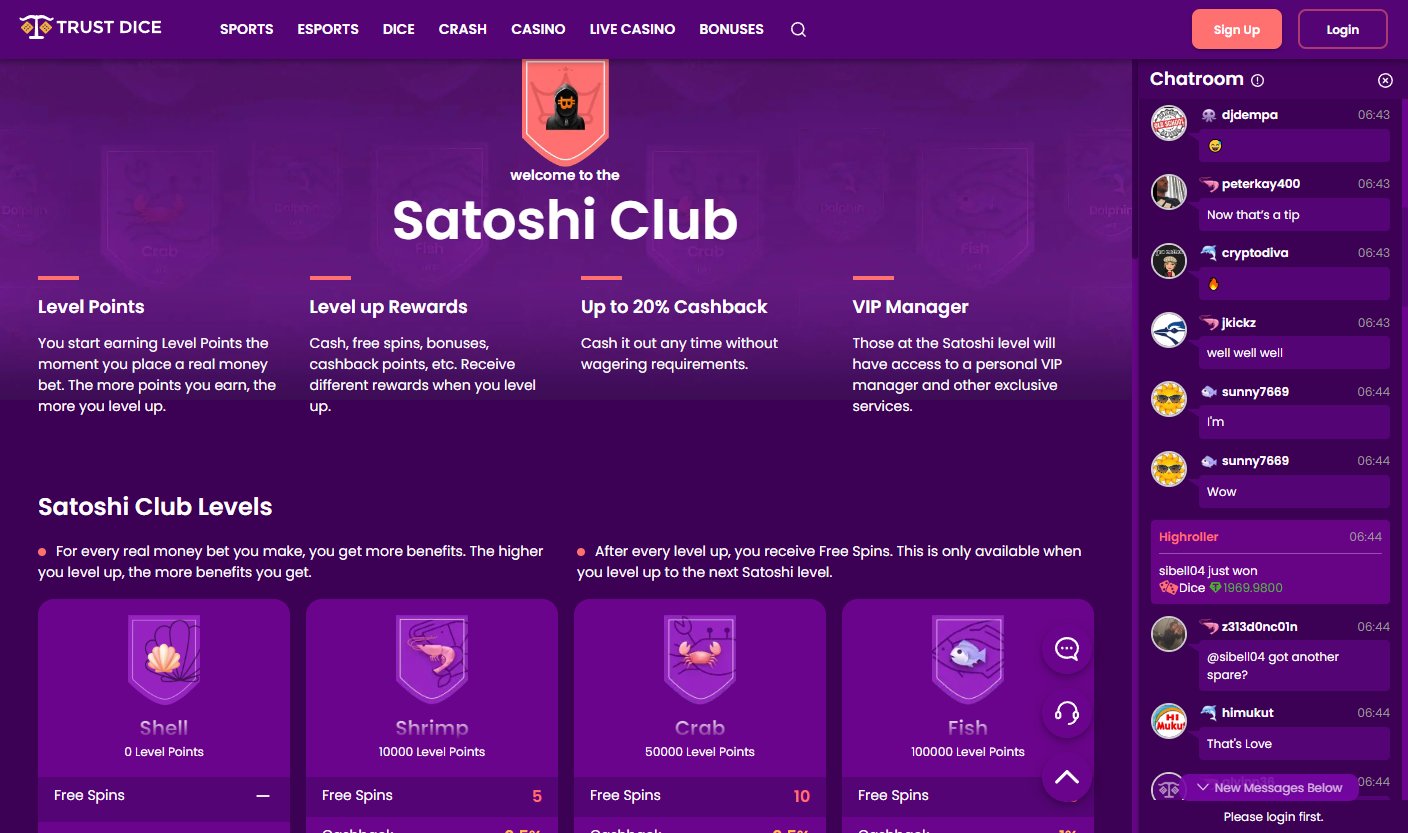1408x833 pixels.
Task: Open djdempa's chat avatar
Action: 1169,123
